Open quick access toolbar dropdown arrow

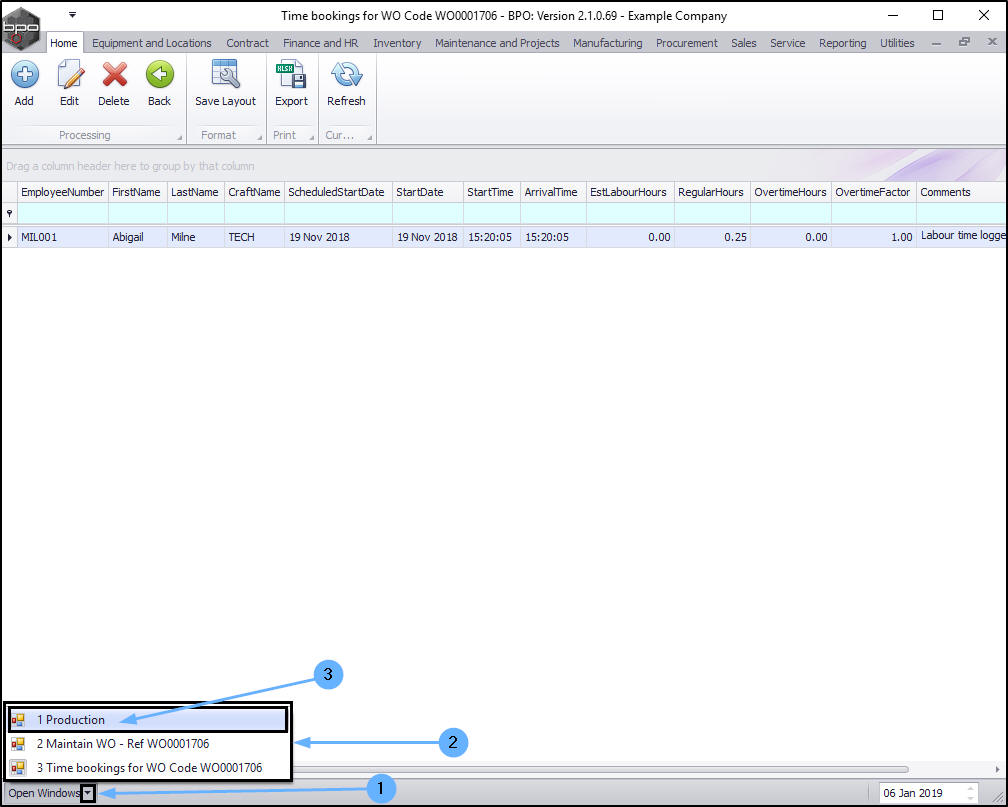pos(72,15)
